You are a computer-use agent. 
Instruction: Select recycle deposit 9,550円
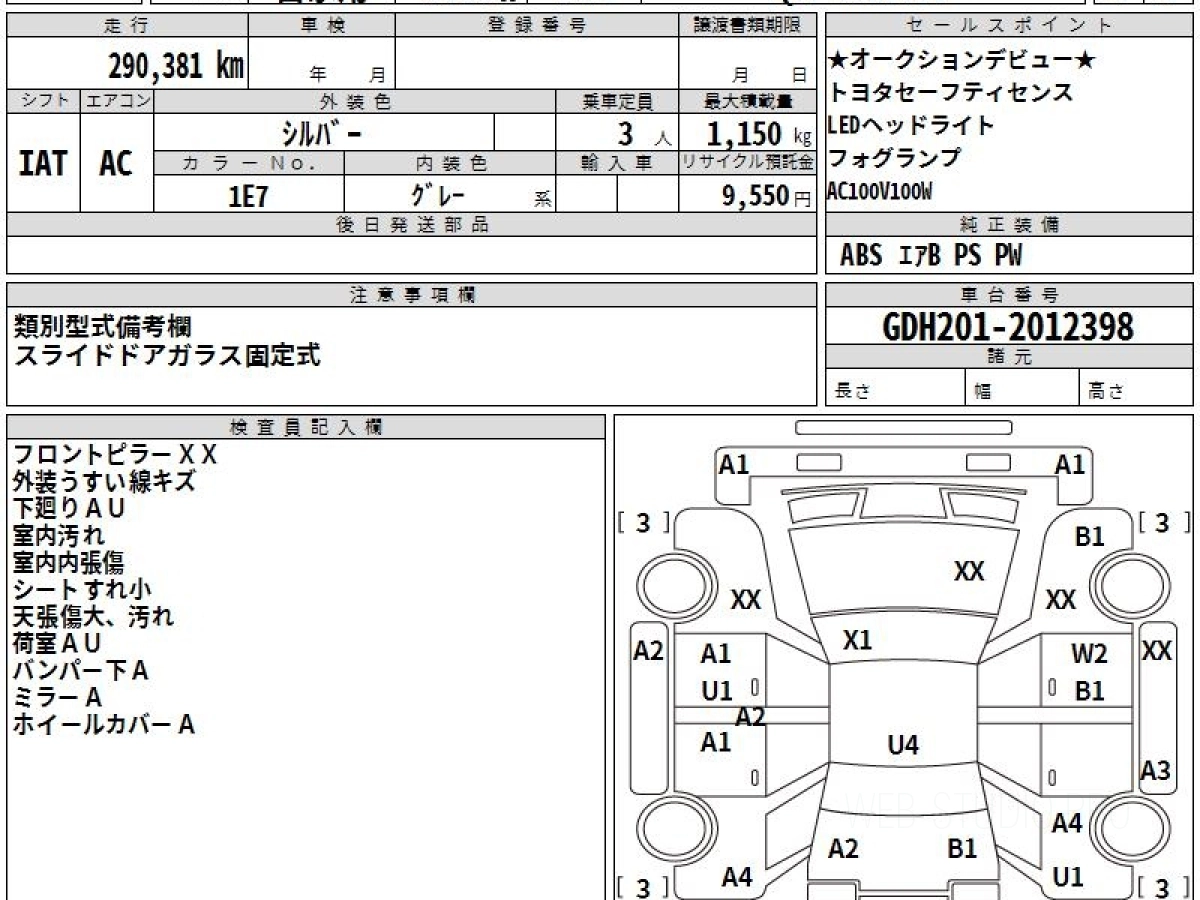click(x=767, y=196)
